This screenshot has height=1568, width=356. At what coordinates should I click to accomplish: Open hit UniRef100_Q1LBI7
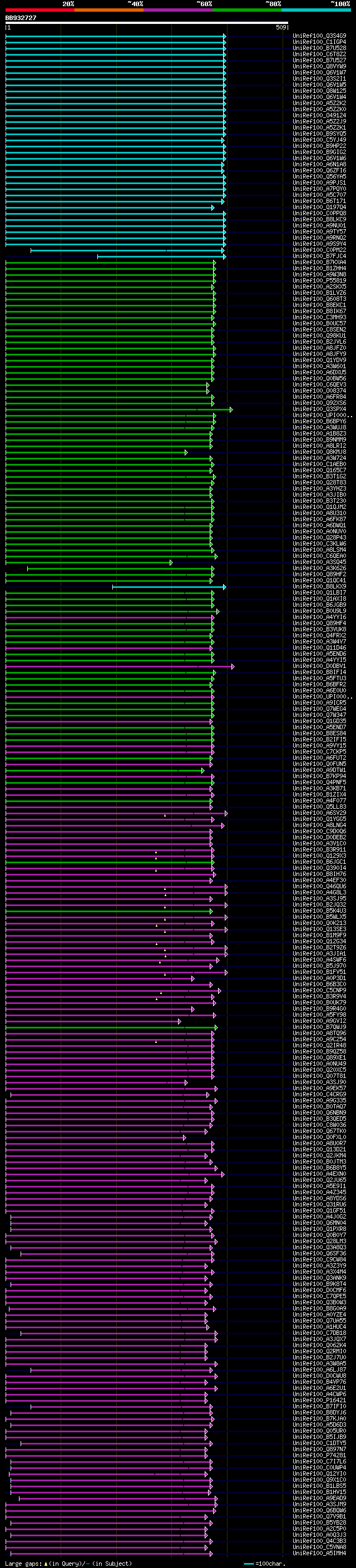click(x=319, y=593)
